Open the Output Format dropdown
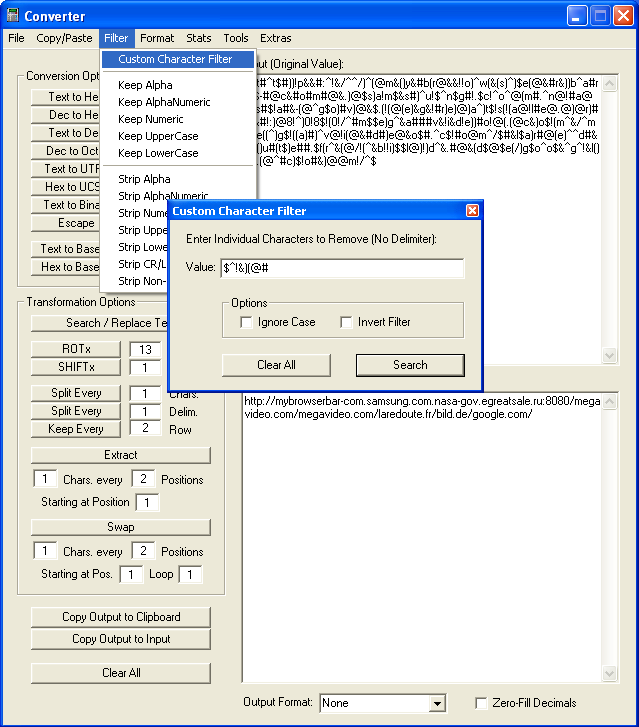This screenshot has height=727, width=639. point(436,703)
